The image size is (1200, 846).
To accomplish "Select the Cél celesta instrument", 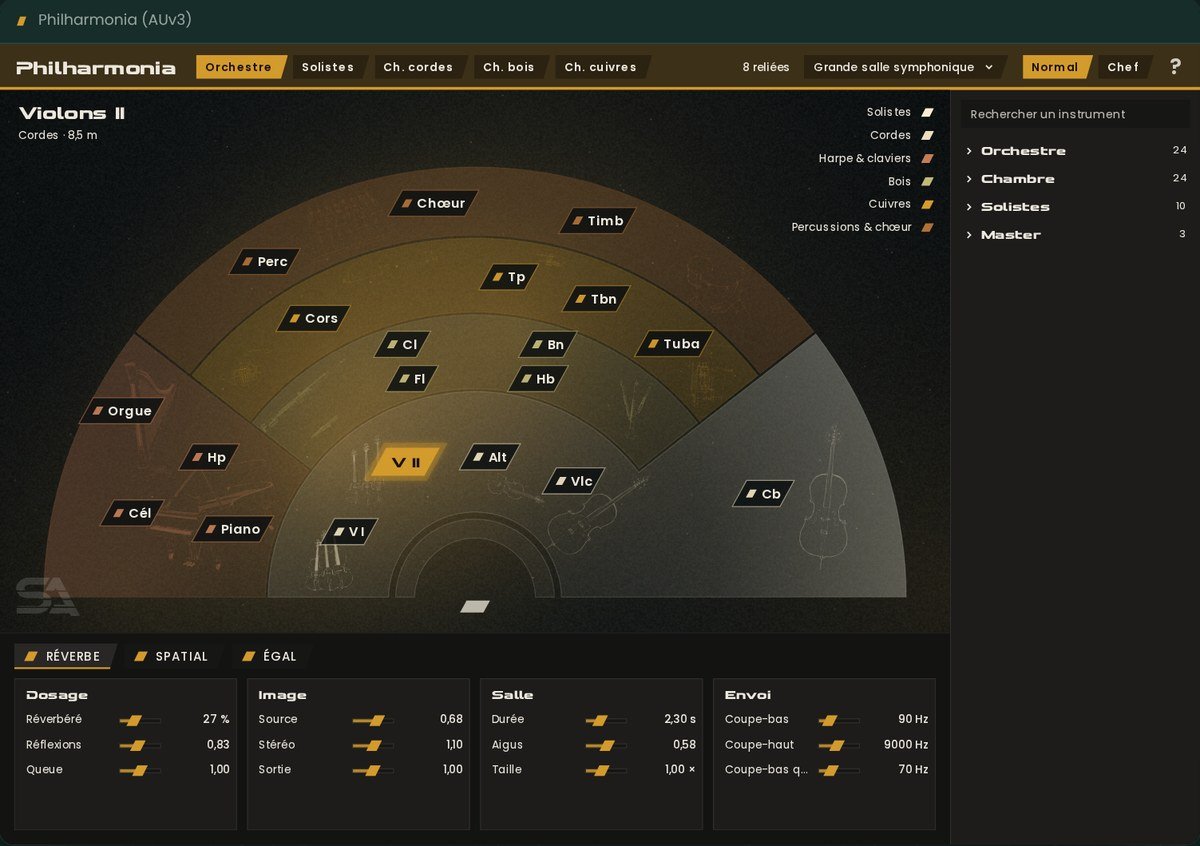I will coord(132,513).
